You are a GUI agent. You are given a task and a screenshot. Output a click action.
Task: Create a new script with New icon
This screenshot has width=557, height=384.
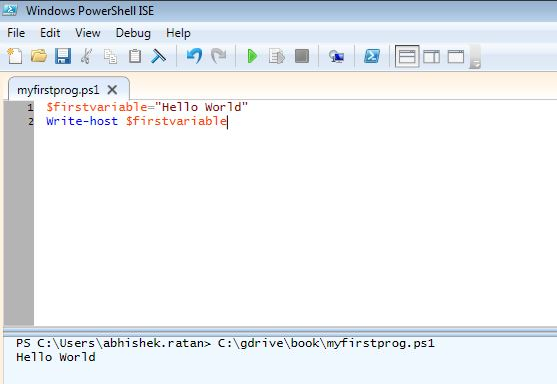tap(15, 56)
